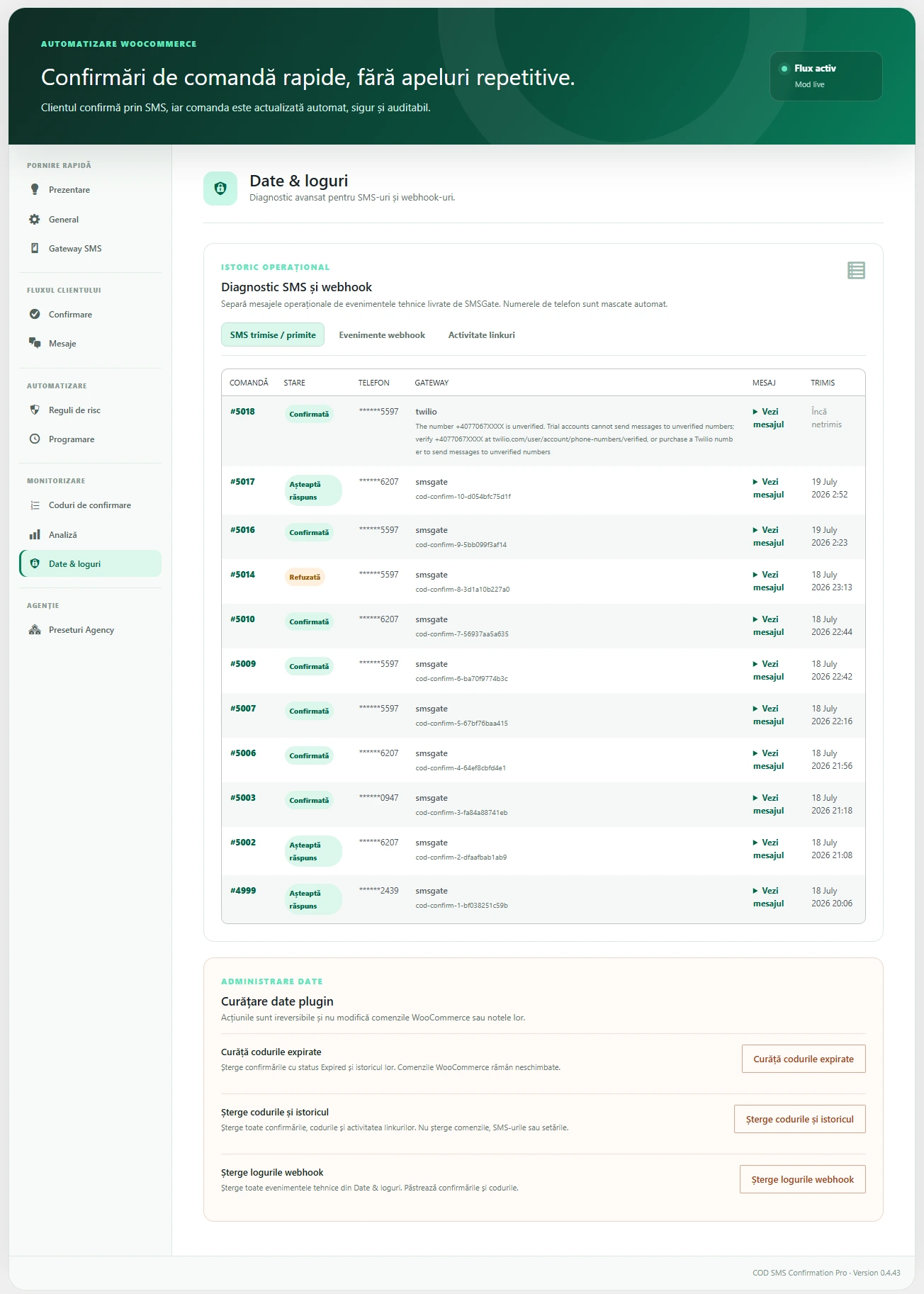Click the General gear icon
This screenshot has height=1294, width=924.
(35, 219)
